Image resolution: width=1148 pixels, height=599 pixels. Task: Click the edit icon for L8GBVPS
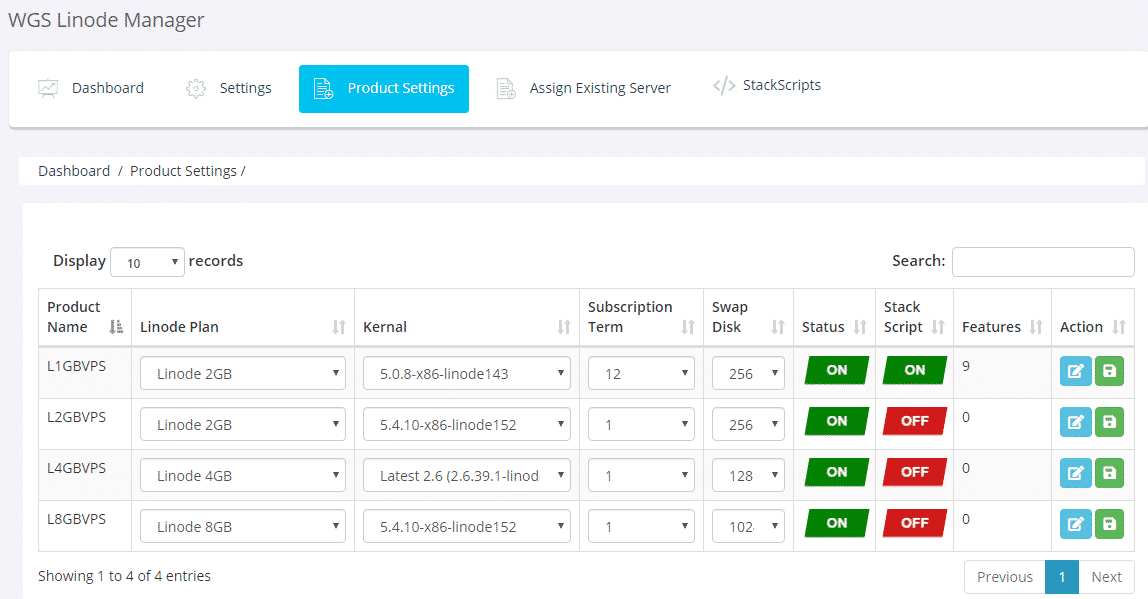(1076, 524)
